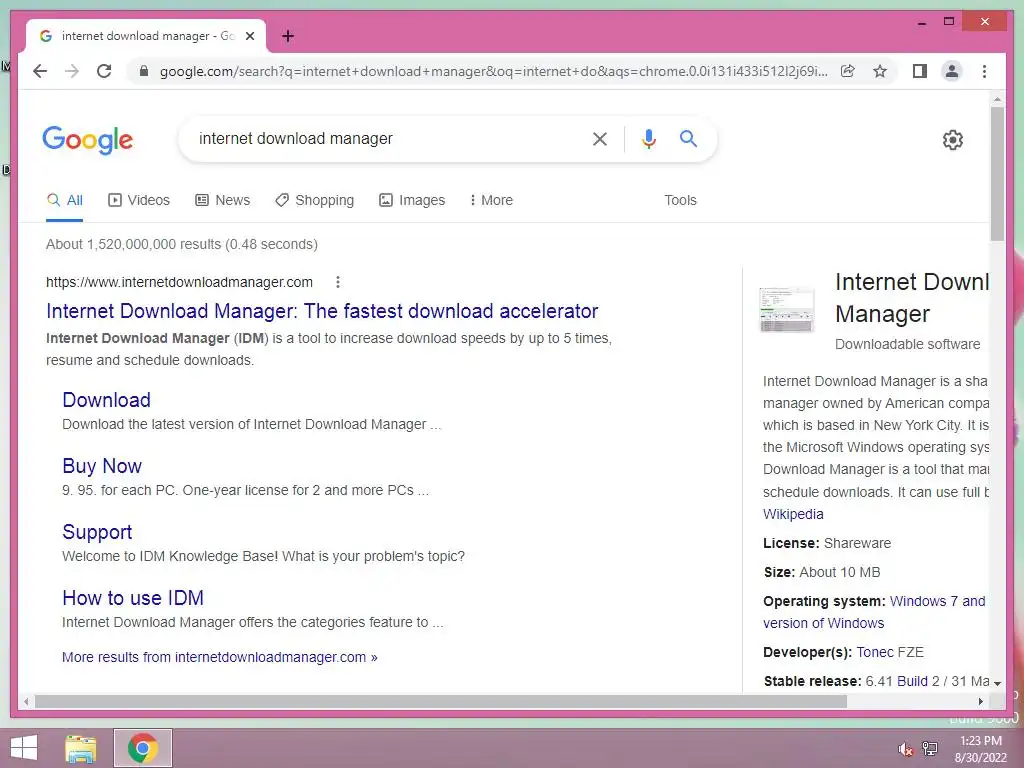The height and width of the screenshot is (768, 1024).
Task: Submit search using magnifier icon
Action: click(688, 138)
